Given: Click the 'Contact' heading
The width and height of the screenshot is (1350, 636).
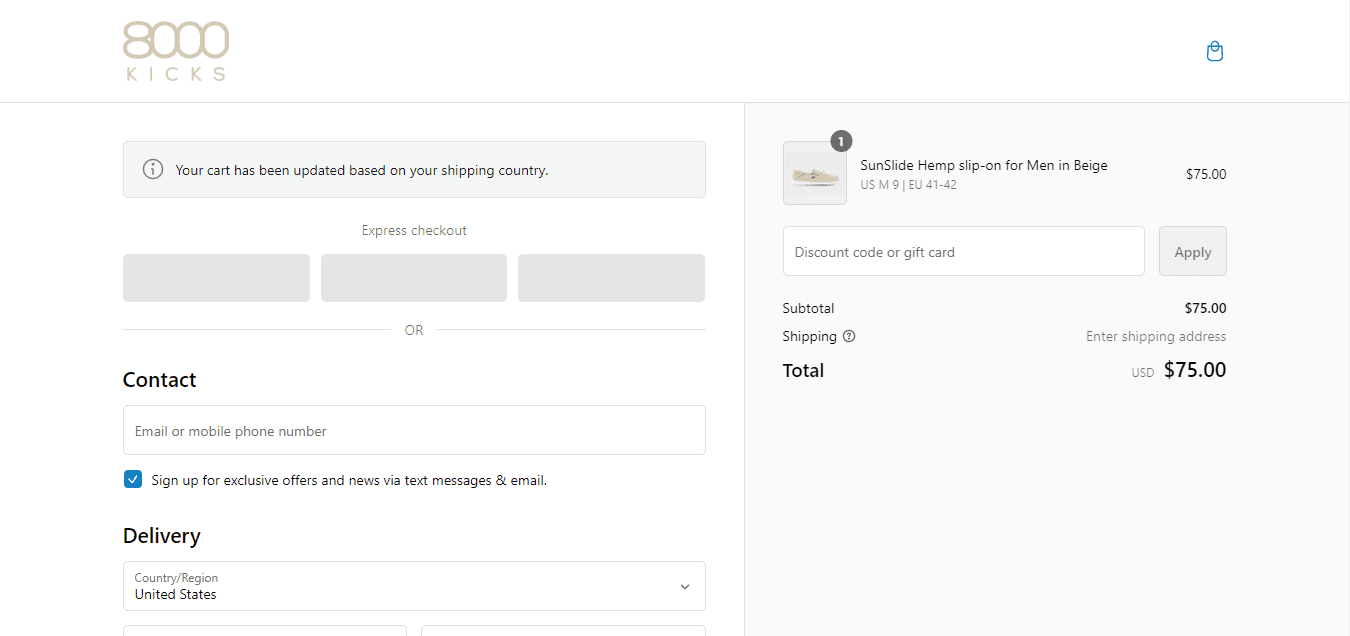Looking at the screenshot, I should [159, 380].
